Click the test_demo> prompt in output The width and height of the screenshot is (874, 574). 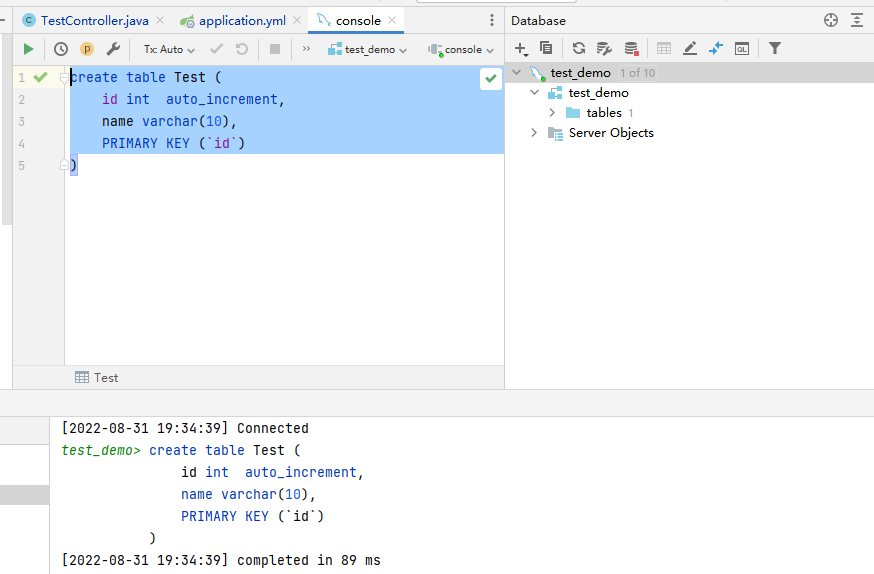tap(101, 450)
